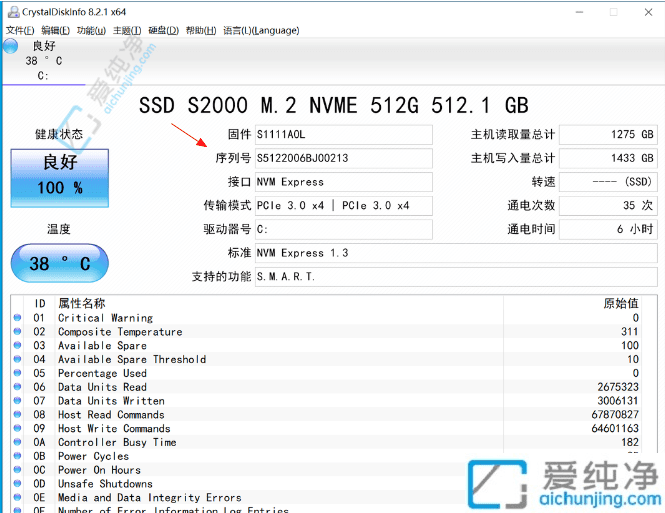Click the CrystalDiskInfo title bar icon
Viewport: 665px width, 513px height.
point(14,12)
